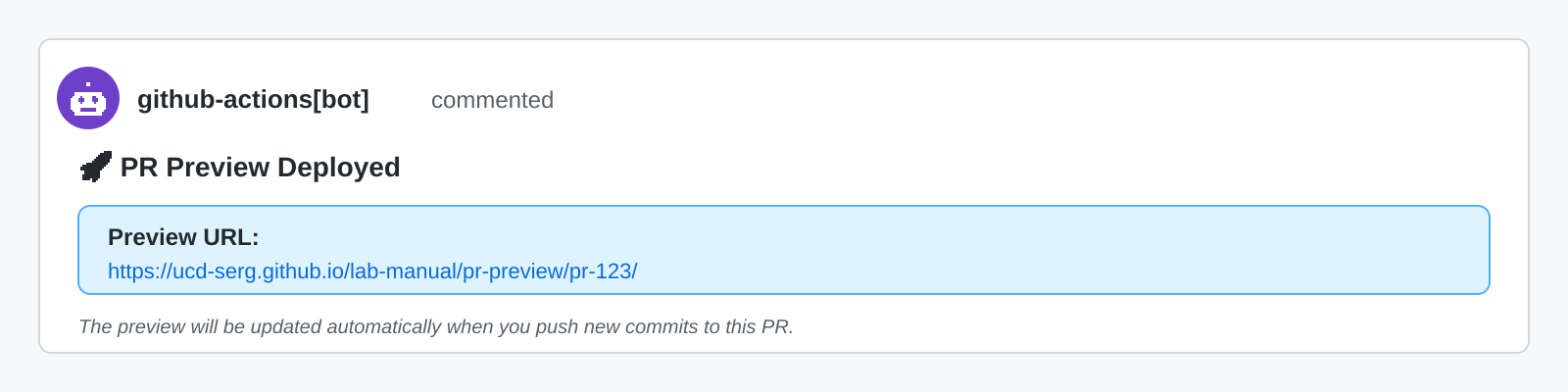This screenshot has height=392, width=1568.
Task: Click "pr-preview" in the preview URL
Action: tap(513, 271)
